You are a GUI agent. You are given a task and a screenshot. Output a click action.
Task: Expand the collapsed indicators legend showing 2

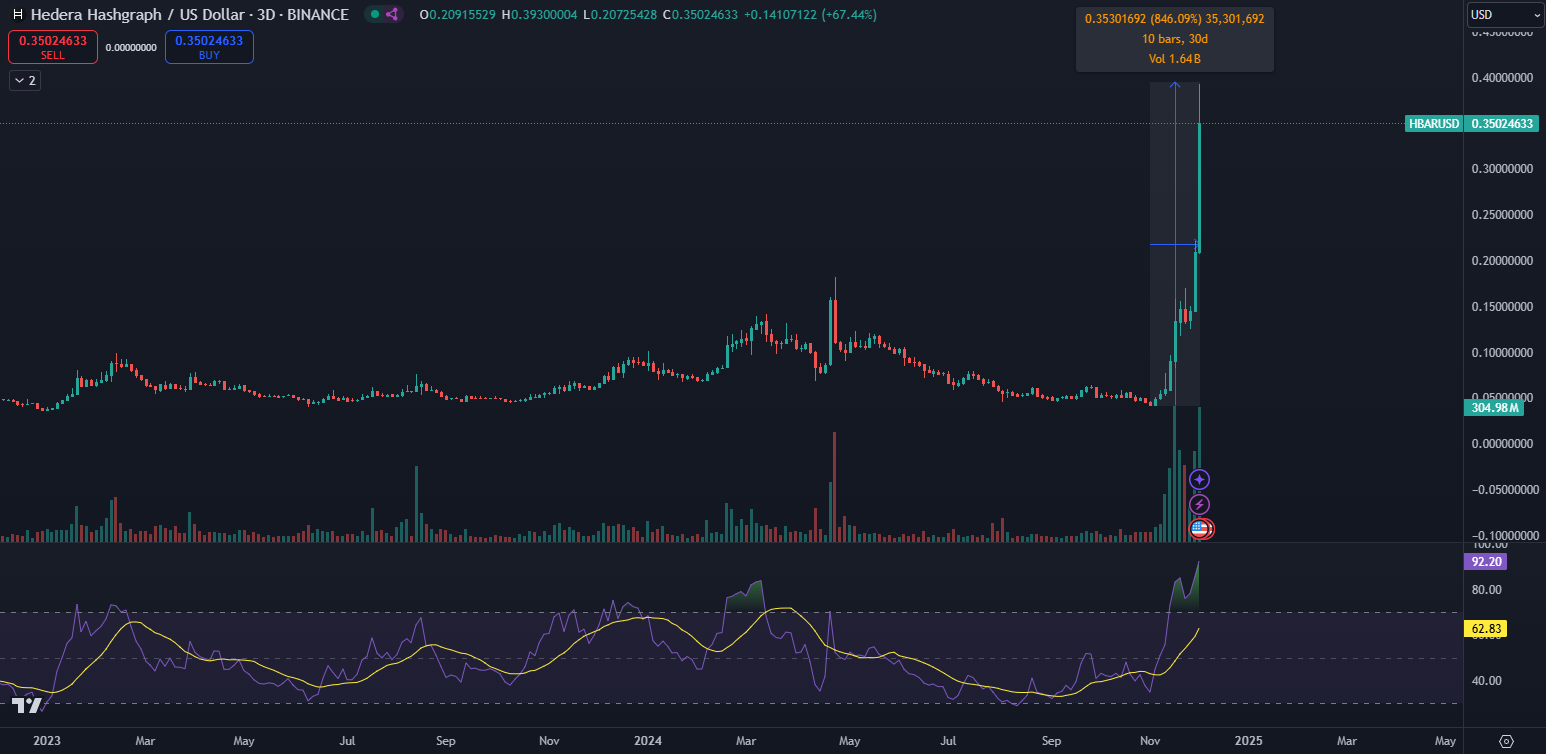point(24,81)
